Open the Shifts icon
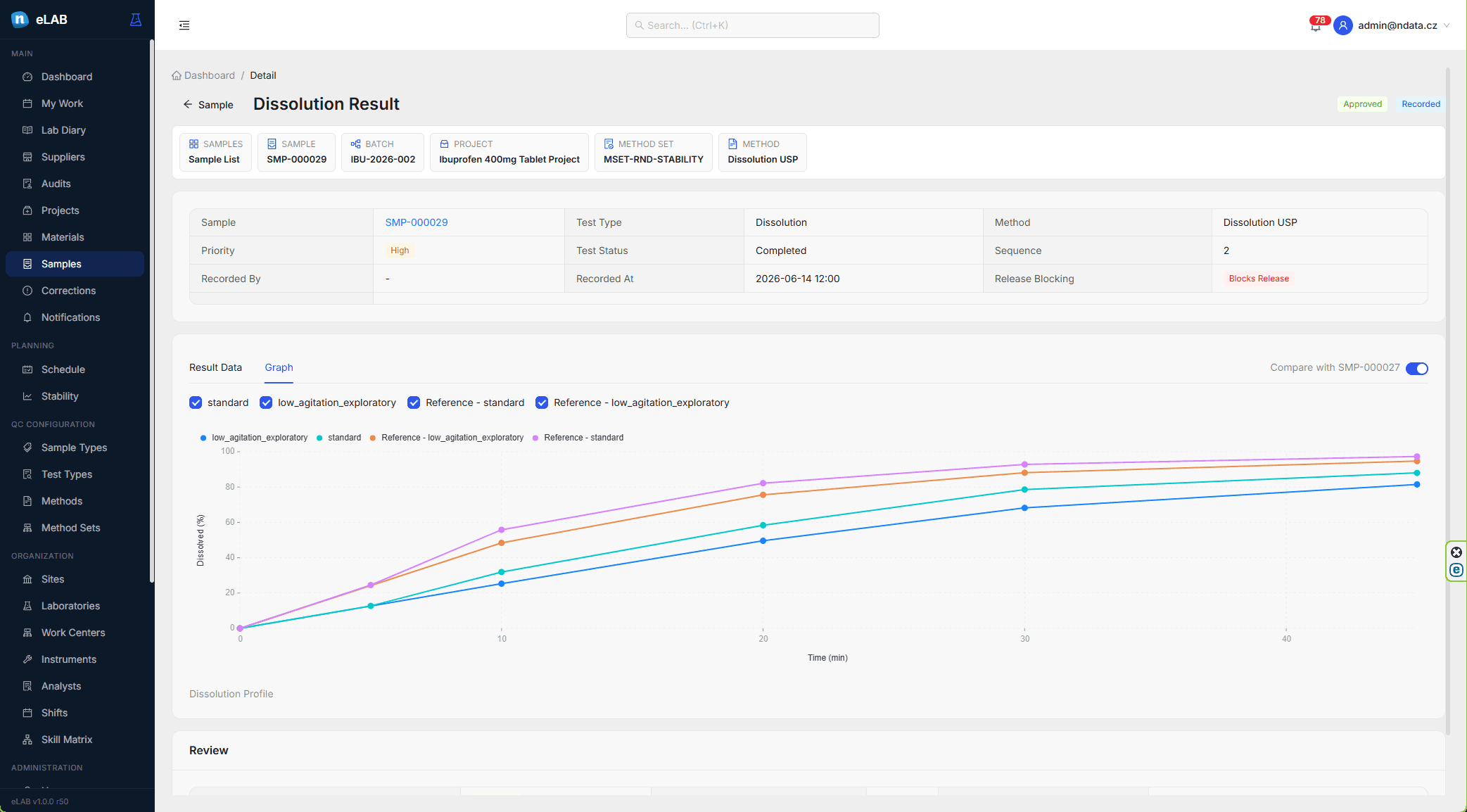Image resolution: width=1467 pixels, height=812 pixels. tap(27, 713)
